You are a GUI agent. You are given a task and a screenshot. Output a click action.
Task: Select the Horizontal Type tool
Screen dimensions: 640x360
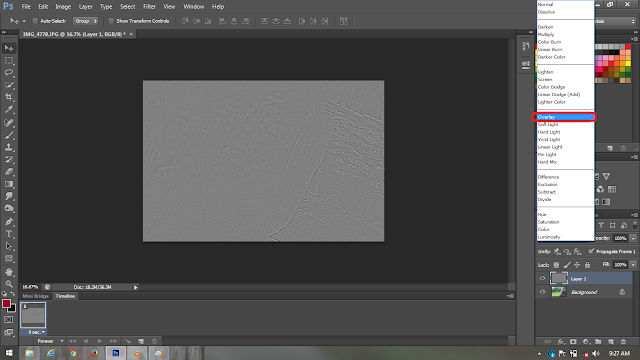tap(9, 234)
